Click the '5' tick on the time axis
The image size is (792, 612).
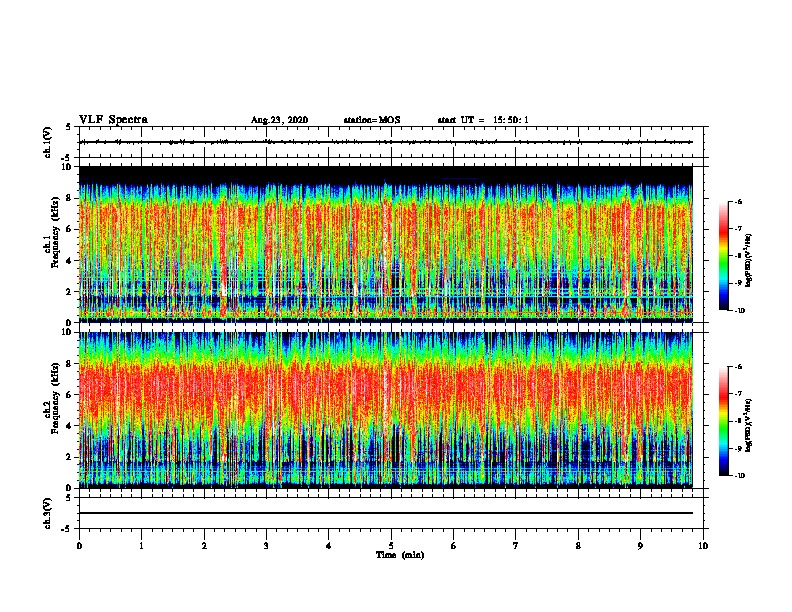(x=391, y=546)
